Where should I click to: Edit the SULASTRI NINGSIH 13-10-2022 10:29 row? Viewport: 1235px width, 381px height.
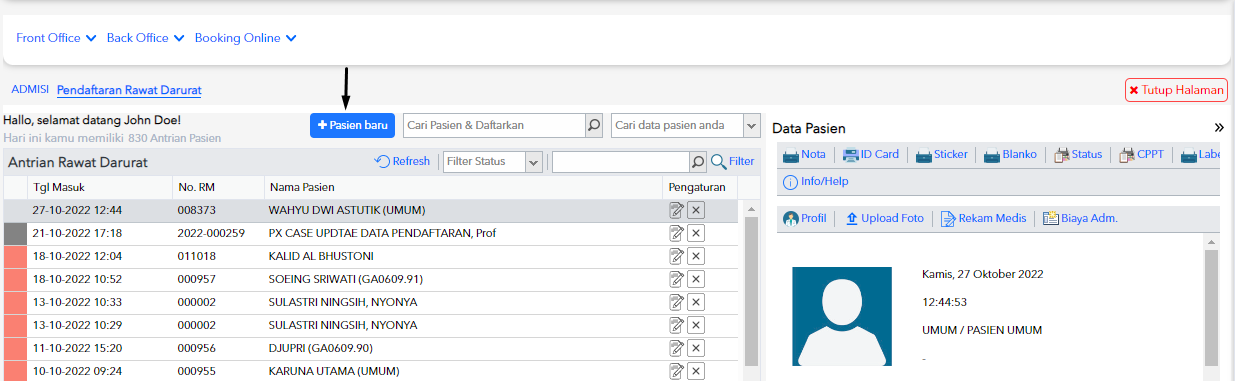coord(677,325)
